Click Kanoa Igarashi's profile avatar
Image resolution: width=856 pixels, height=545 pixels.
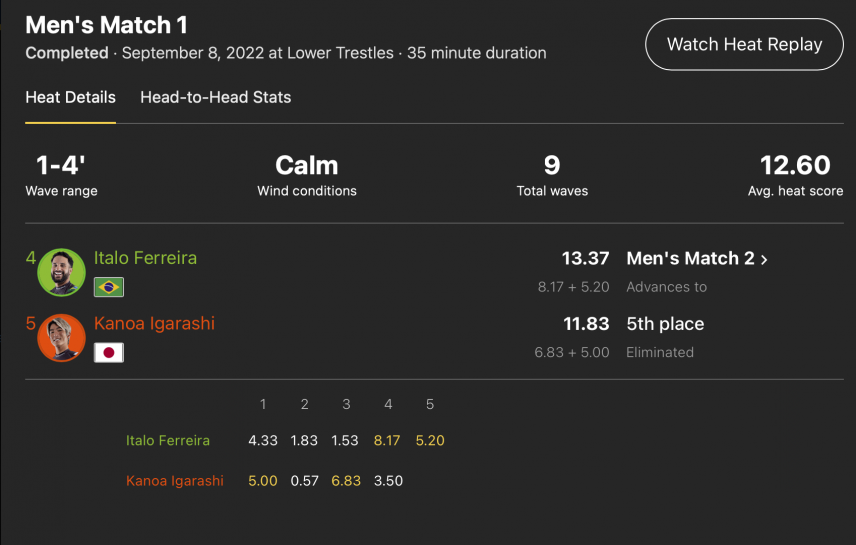tap(61, 337)
